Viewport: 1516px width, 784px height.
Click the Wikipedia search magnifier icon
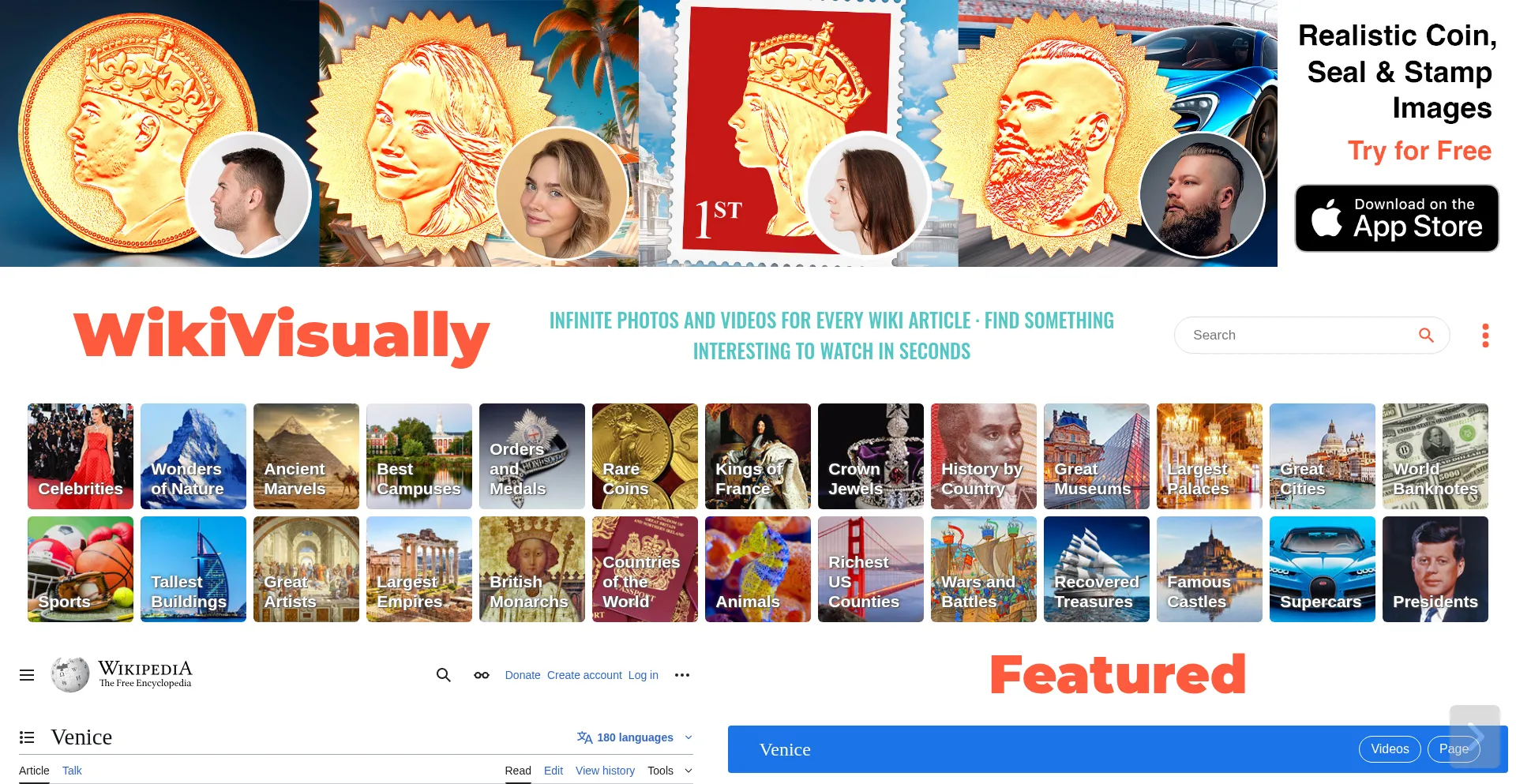click(x=444, y=675)
